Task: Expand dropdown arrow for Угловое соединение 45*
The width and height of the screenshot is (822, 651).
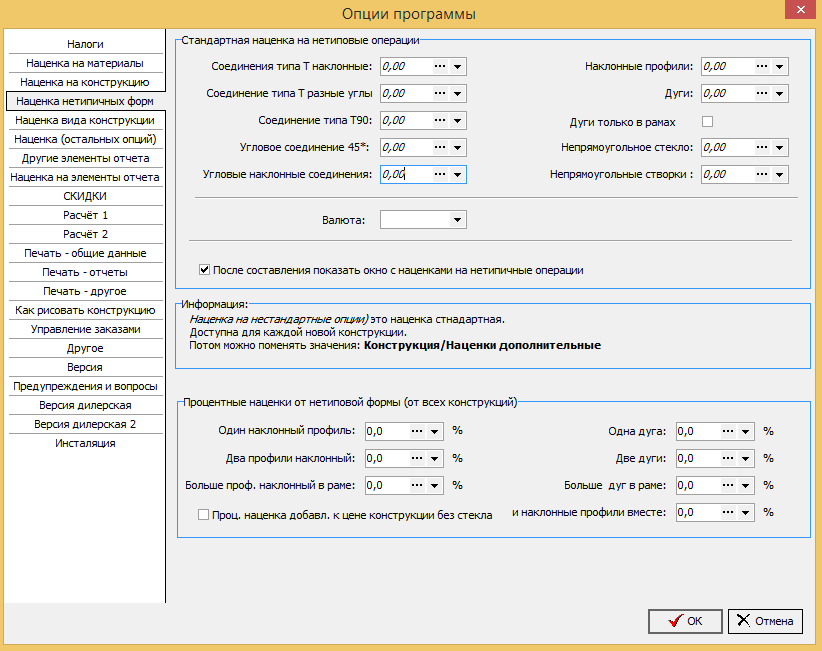Action: pos(457,148)
